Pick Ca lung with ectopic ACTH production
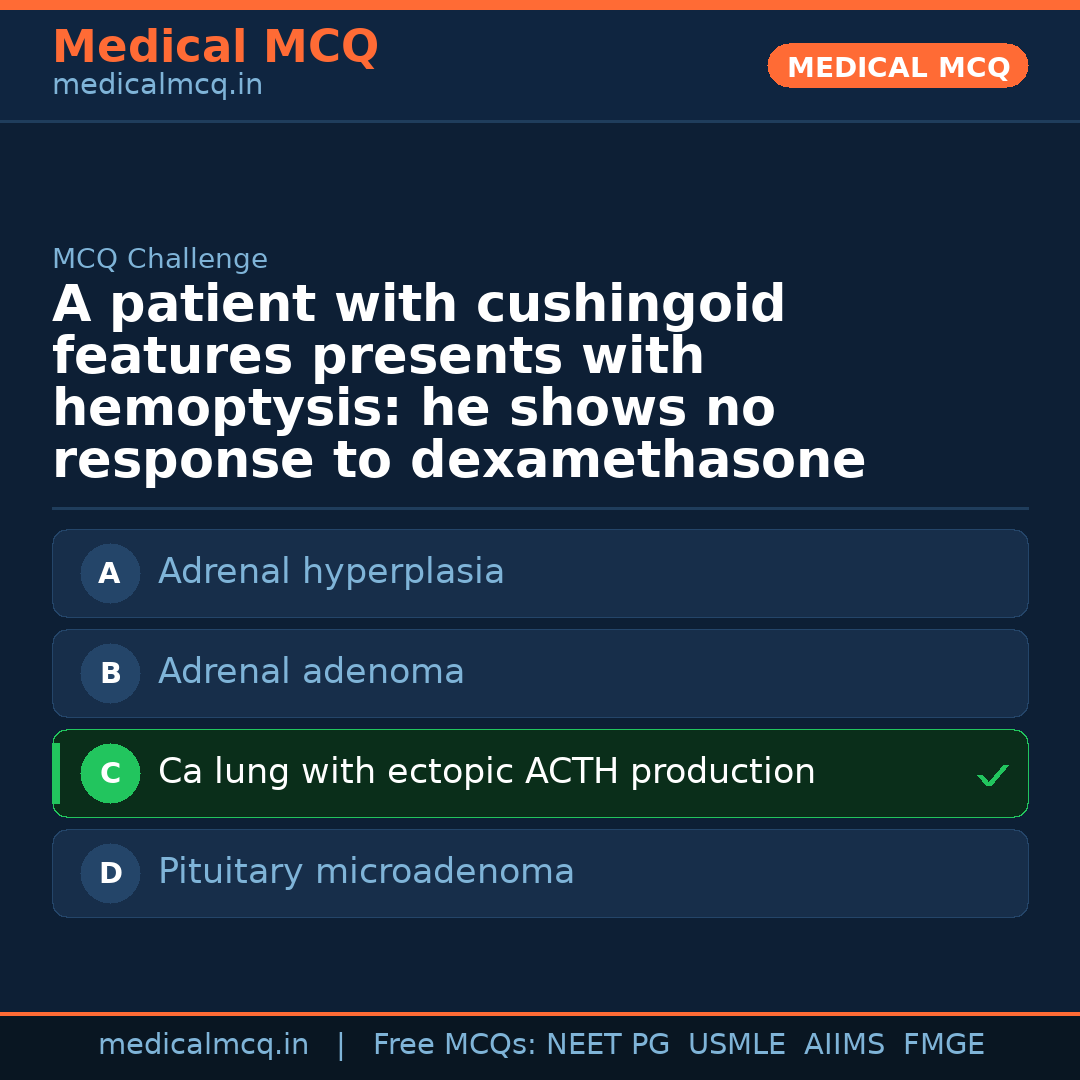1080x1080 pixels. [x=486, y=772]
